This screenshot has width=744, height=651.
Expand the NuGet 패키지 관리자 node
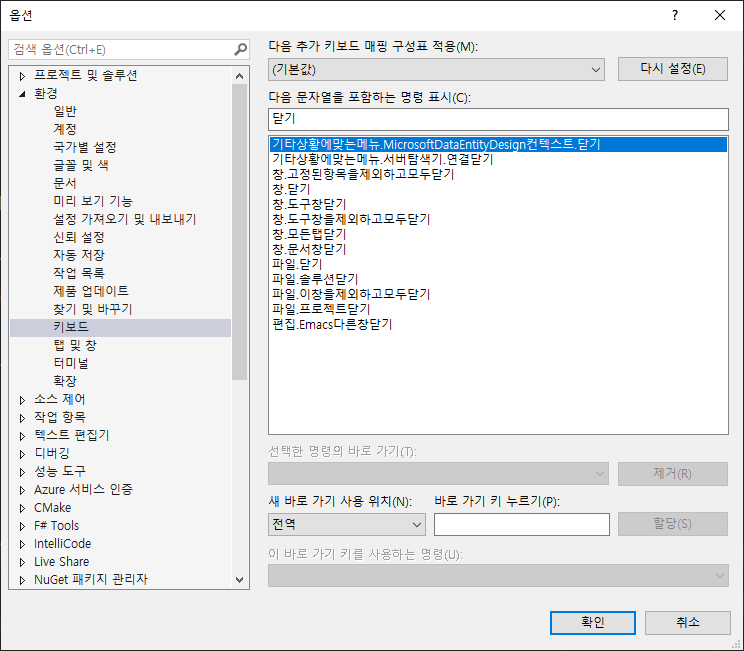click(22, 580)
